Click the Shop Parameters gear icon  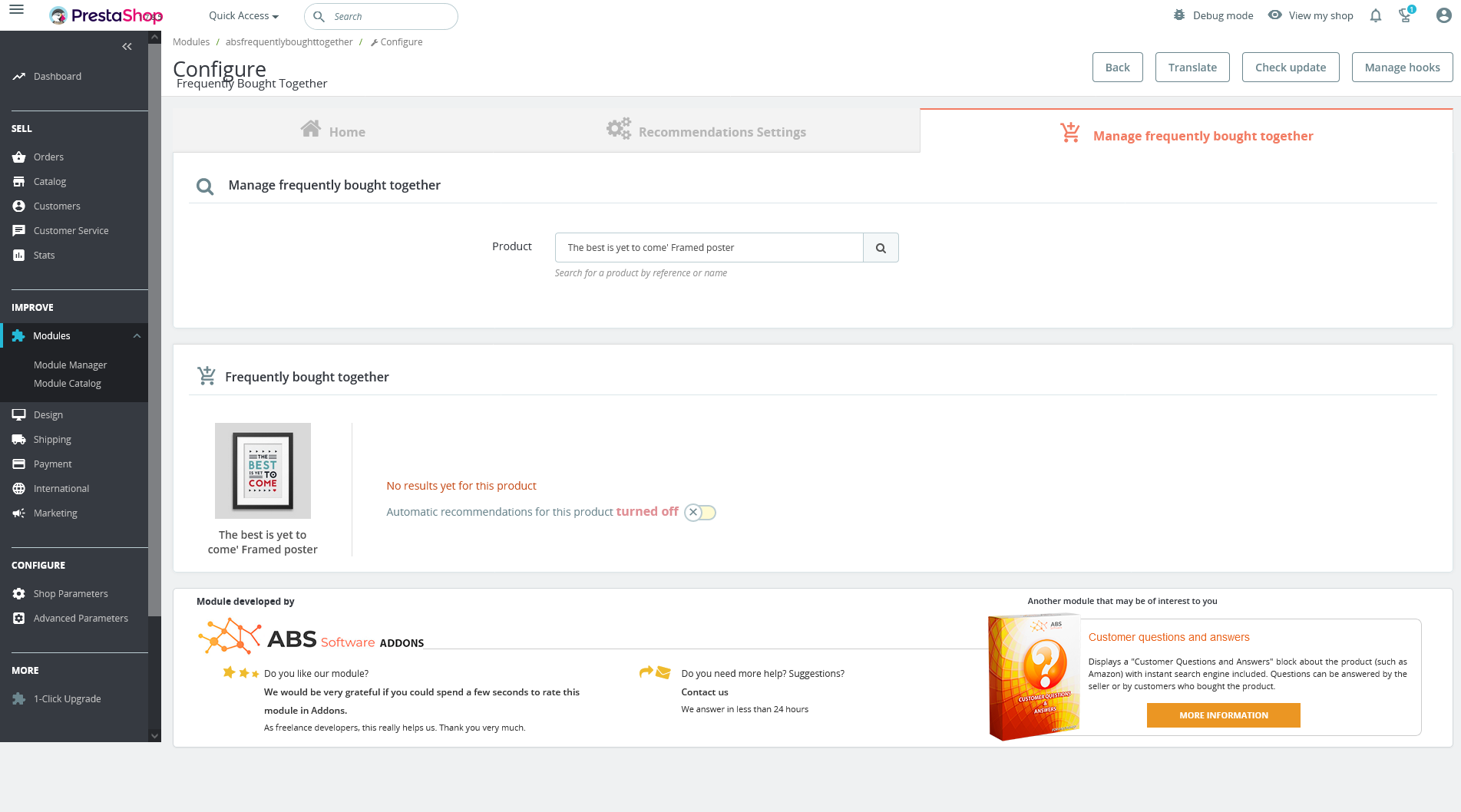(x=19, y=594)
